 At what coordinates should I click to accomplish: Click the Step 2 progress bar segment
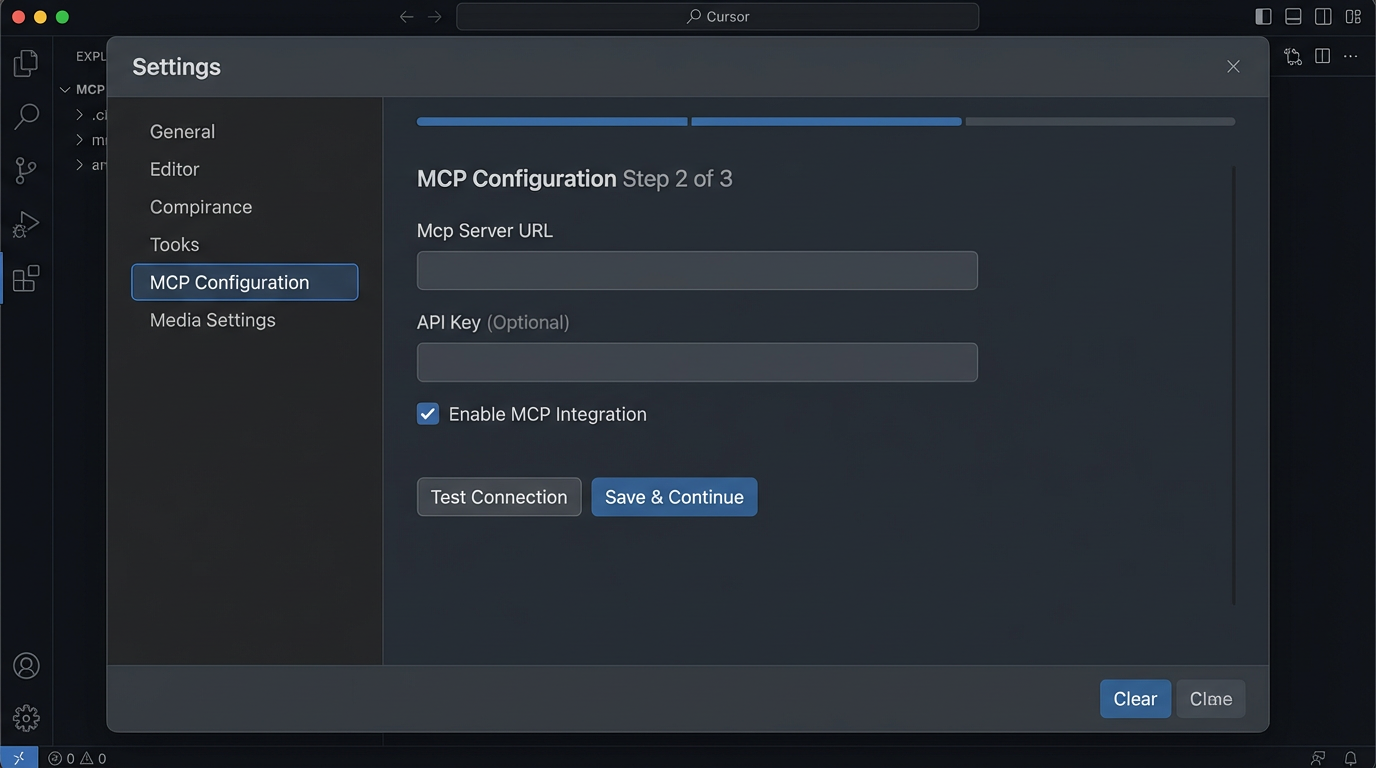click(x=826, y=121)
